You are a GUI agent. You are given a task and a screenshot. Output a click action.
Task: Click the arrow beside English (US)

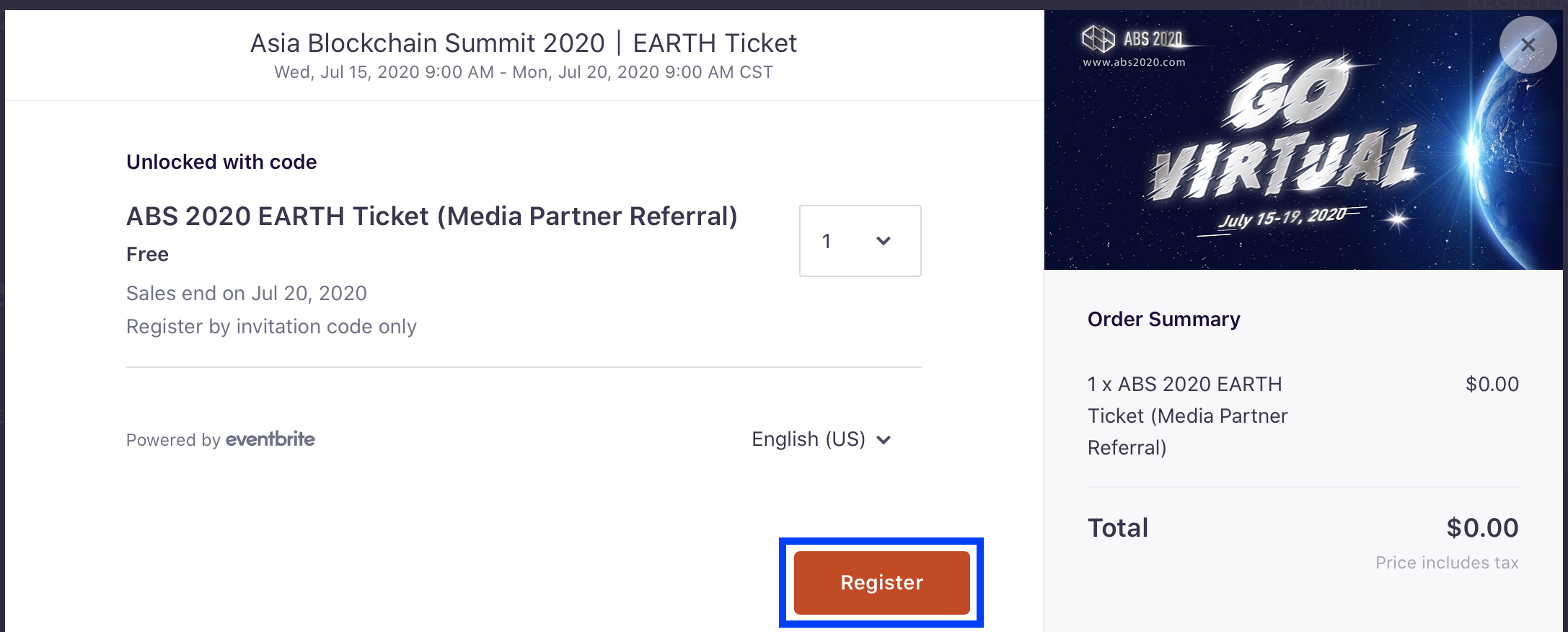click(884, 440)
